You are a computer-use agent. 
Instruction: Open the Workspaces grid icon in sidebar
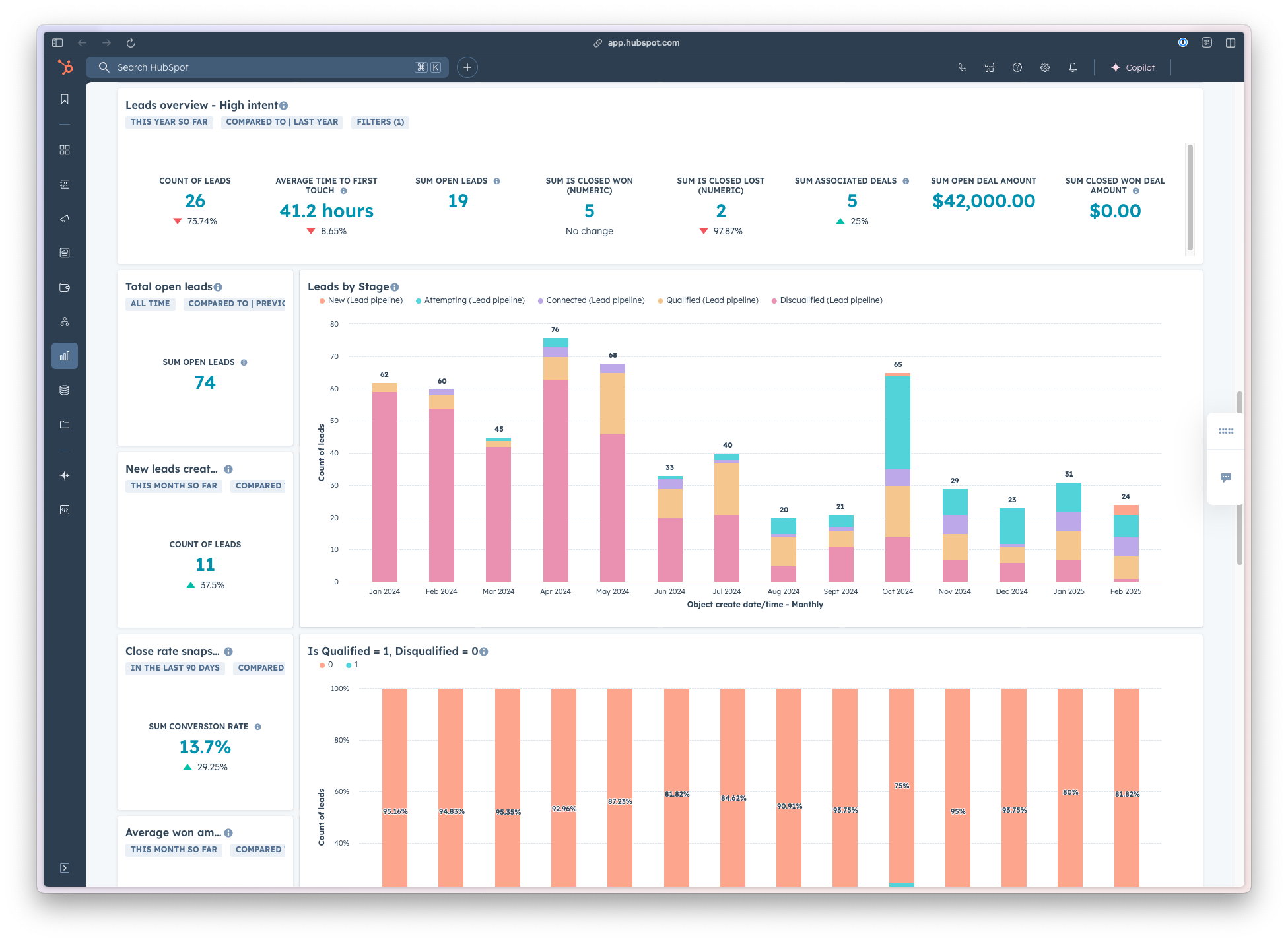pos(65,150)
